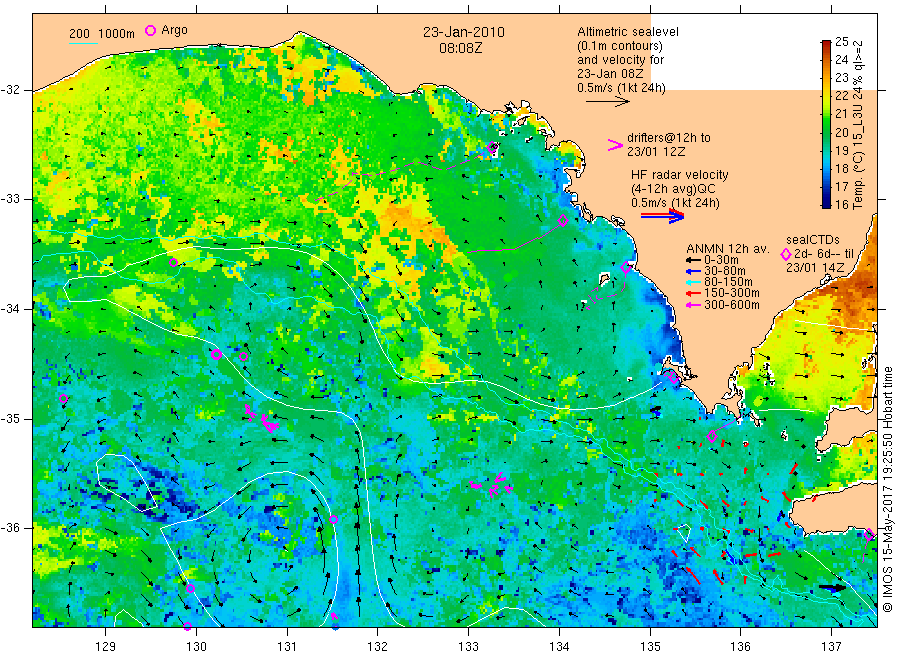Screen dimensions: 900x660
Task: Click the -34 latitude axis label
Action: (x=10, y=309)
